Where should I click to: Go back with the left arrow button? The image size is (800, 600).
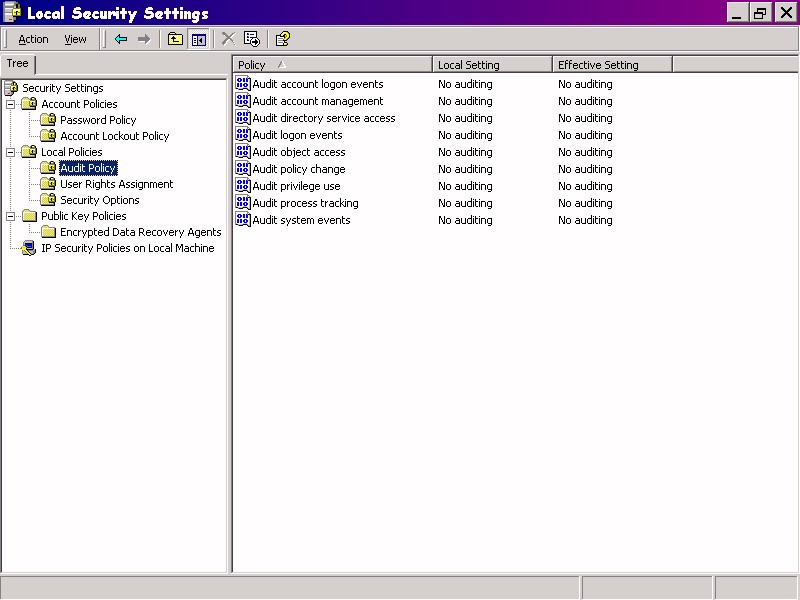click(121, 39)
